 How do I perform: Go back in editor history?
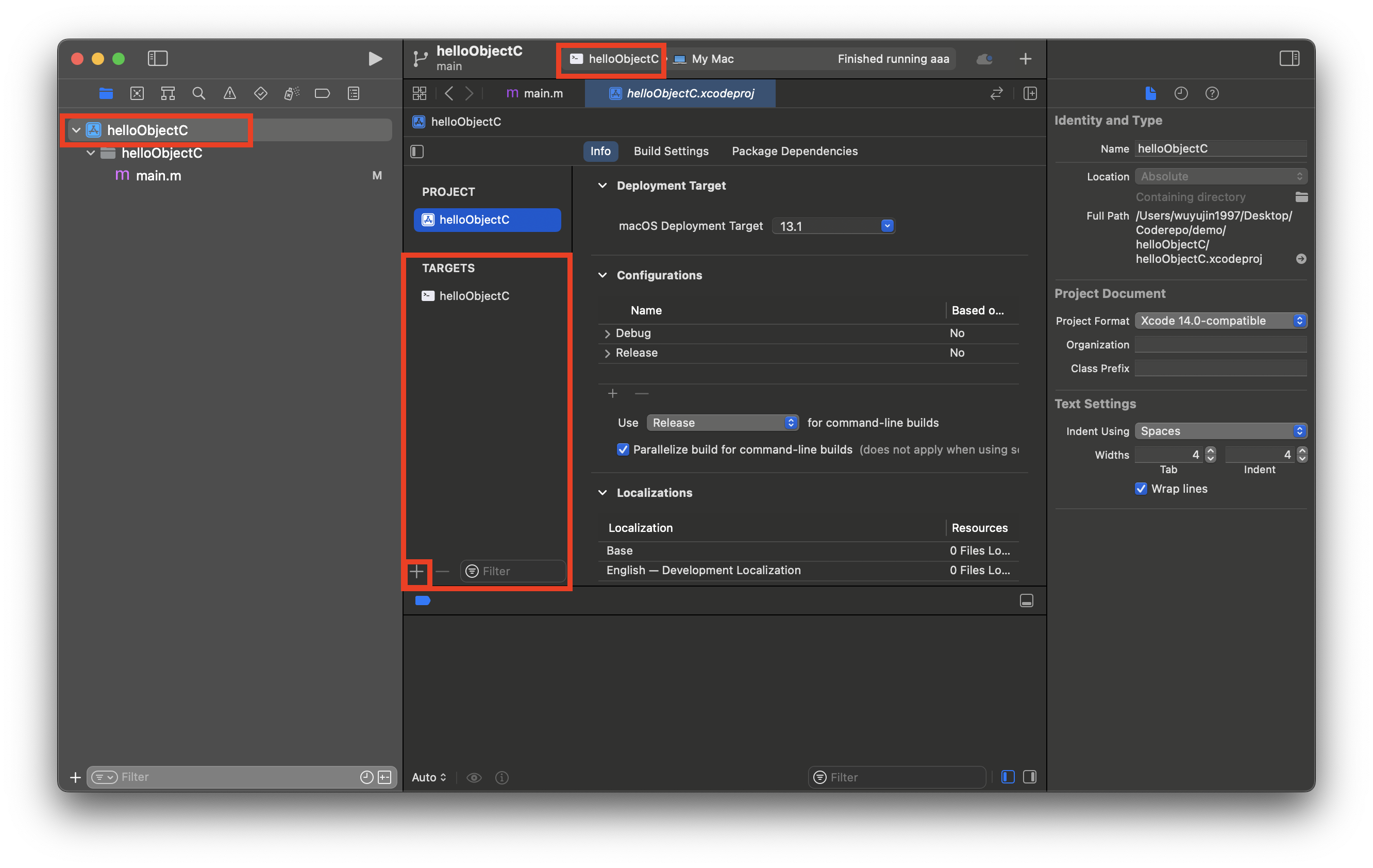[449, 93]
